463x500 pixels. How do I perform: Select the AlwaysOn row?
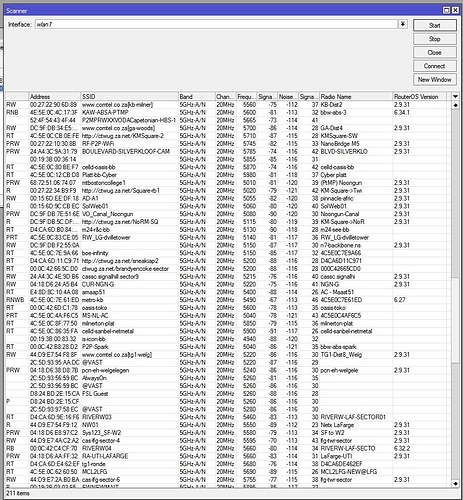pos(228,378)
